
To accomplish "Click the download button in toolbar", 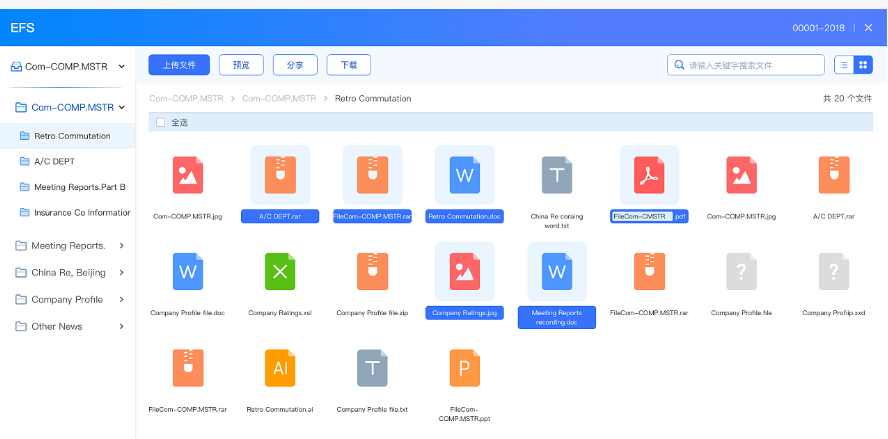I will click(x=349, y=65).
